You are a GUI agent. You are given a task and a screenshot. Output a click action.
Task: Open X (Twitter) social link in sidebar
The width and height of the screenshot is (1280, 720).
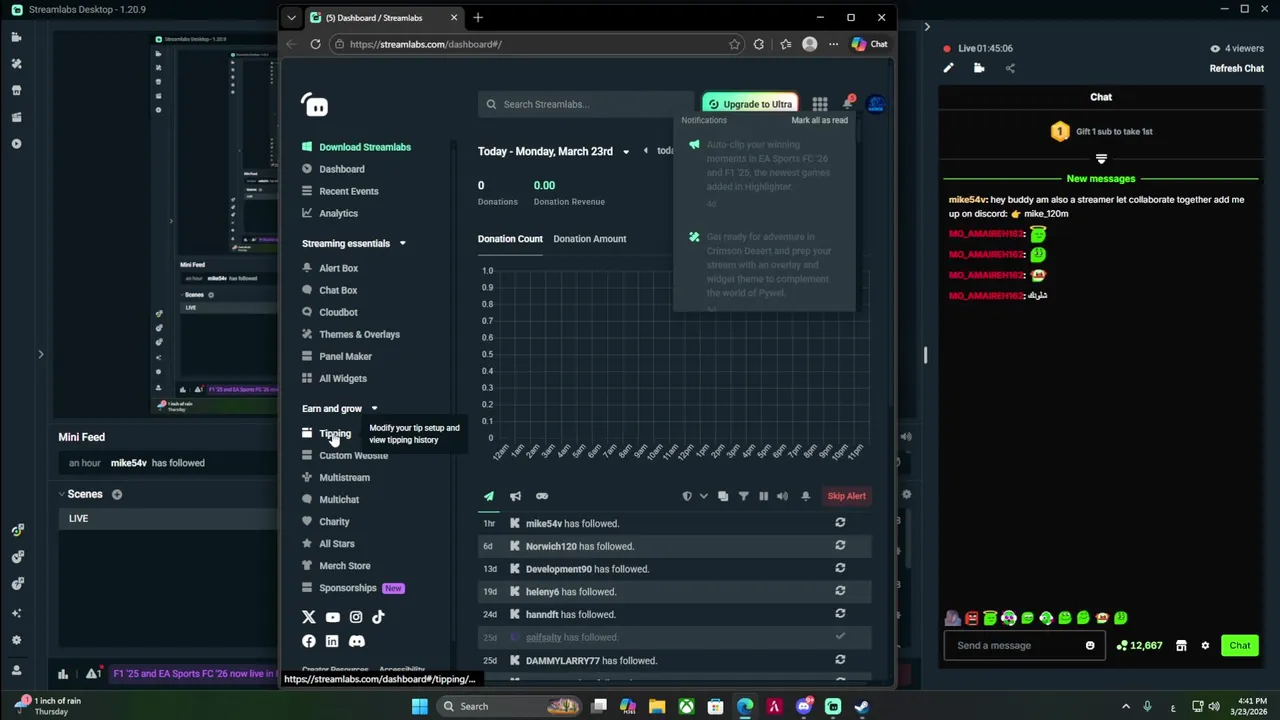[x=308, y=618]
